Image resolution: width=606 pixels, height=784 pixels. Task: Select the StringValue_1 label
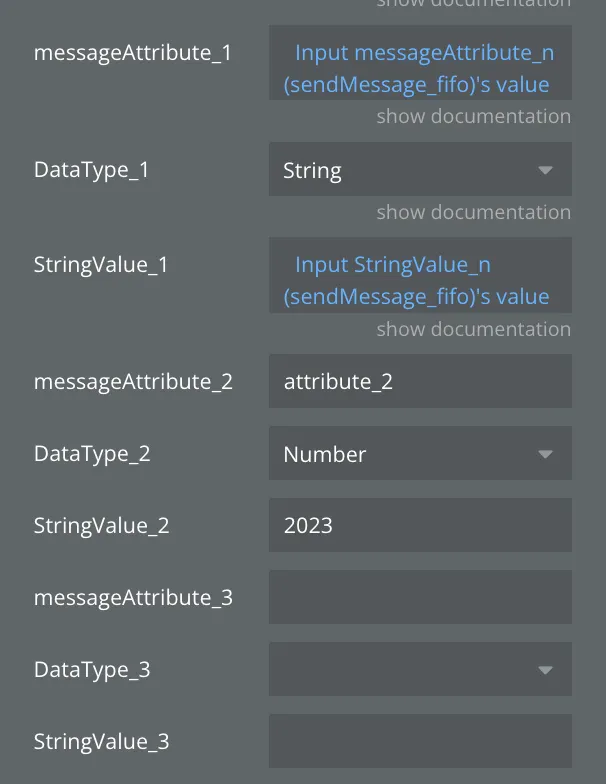point(101,266)
